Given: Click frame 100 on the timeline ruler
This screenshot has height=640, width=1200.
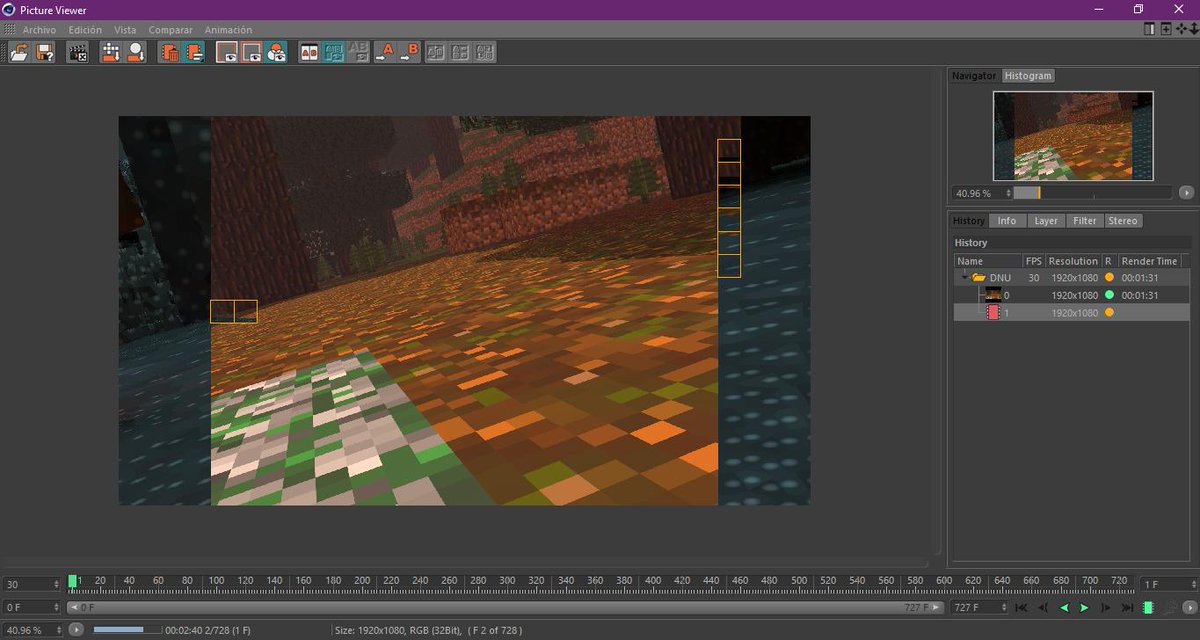Looking at the screenshot, I should coord(216,581).
